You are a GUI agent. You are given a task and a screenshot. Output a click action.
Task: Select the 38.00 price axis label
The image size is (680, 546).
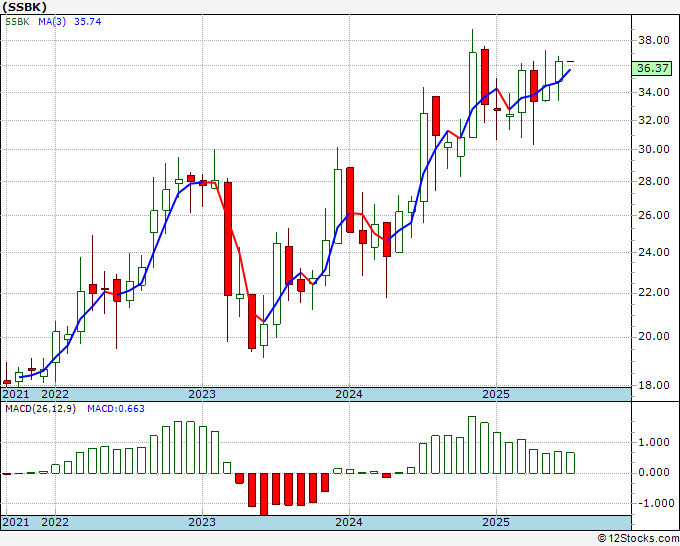tap(654, 40)
